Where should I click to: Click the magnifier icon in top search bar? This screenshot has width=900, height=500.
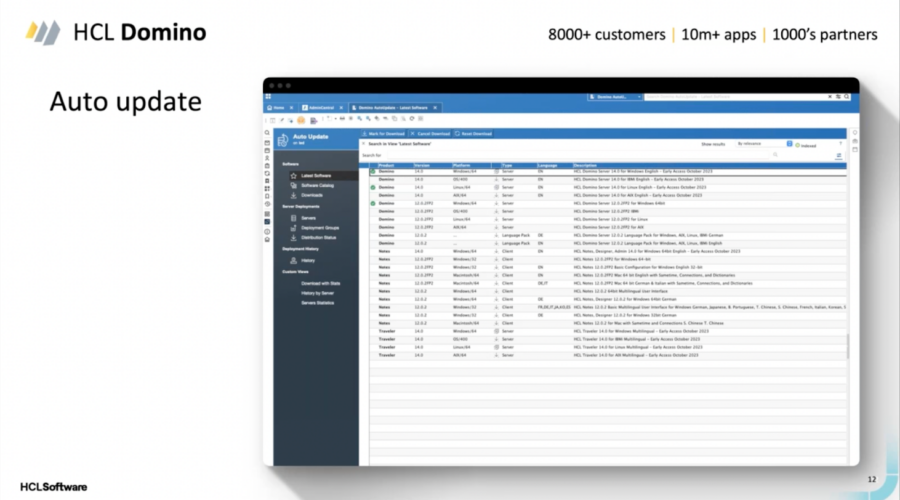click(x=846, y=96)
